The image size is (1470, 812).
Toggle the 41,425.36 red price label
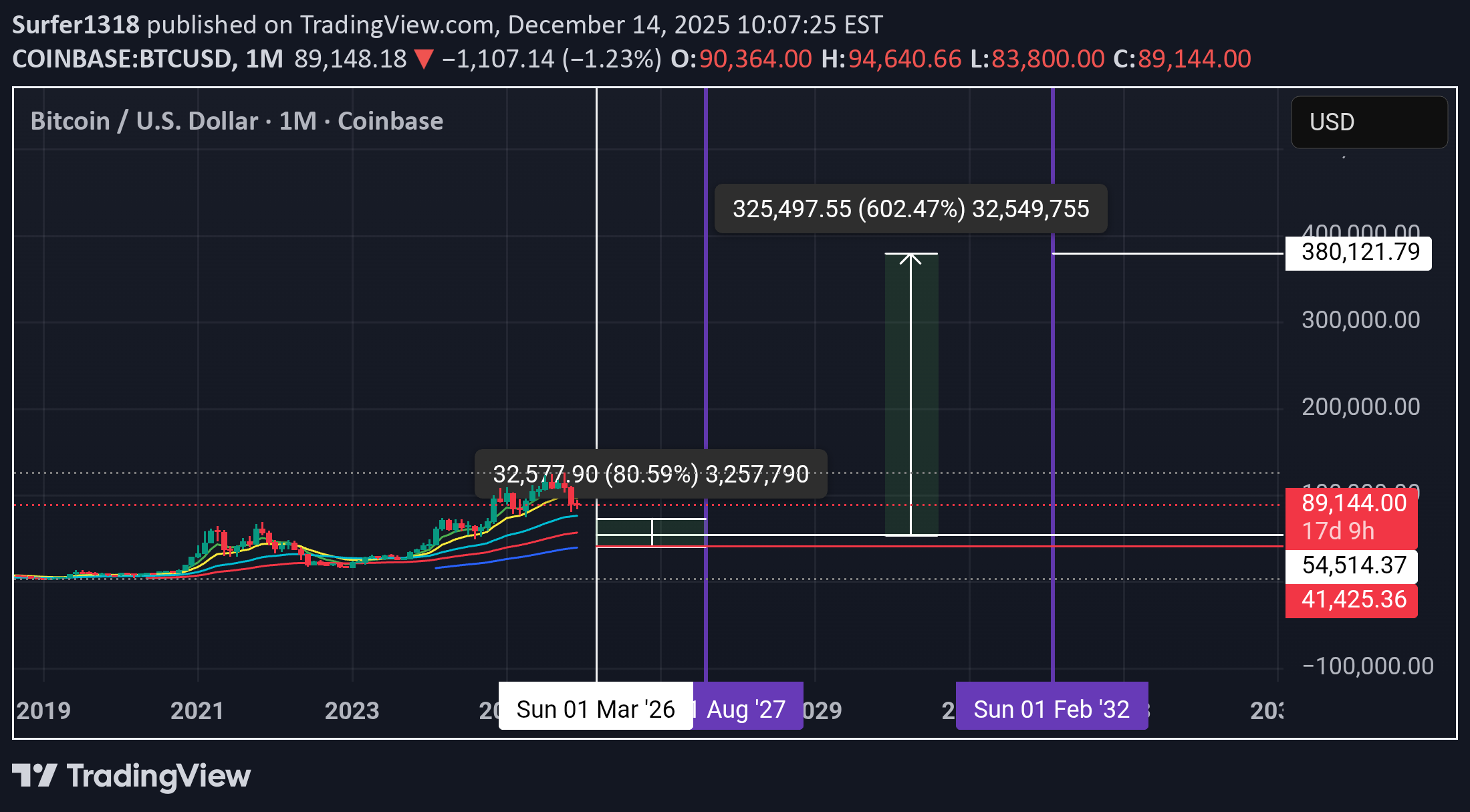[x=1352, y=599]
